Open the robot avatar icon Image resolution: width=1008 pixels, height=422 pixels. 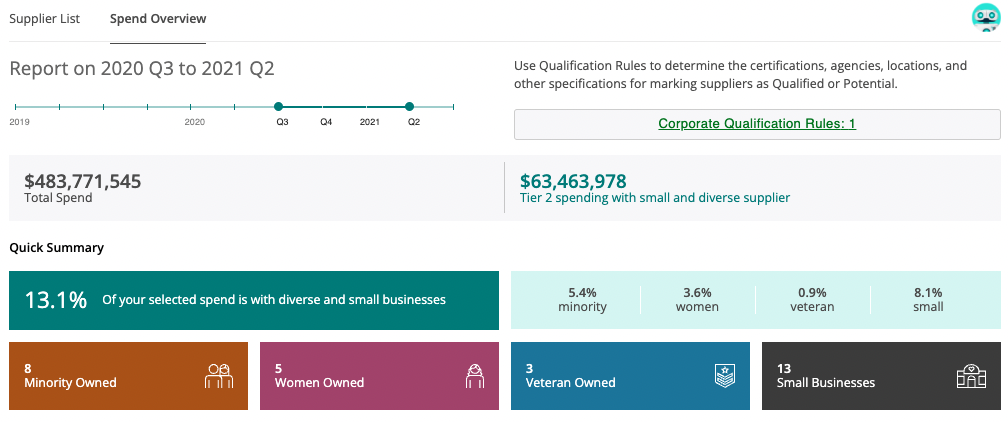[985, 18]
